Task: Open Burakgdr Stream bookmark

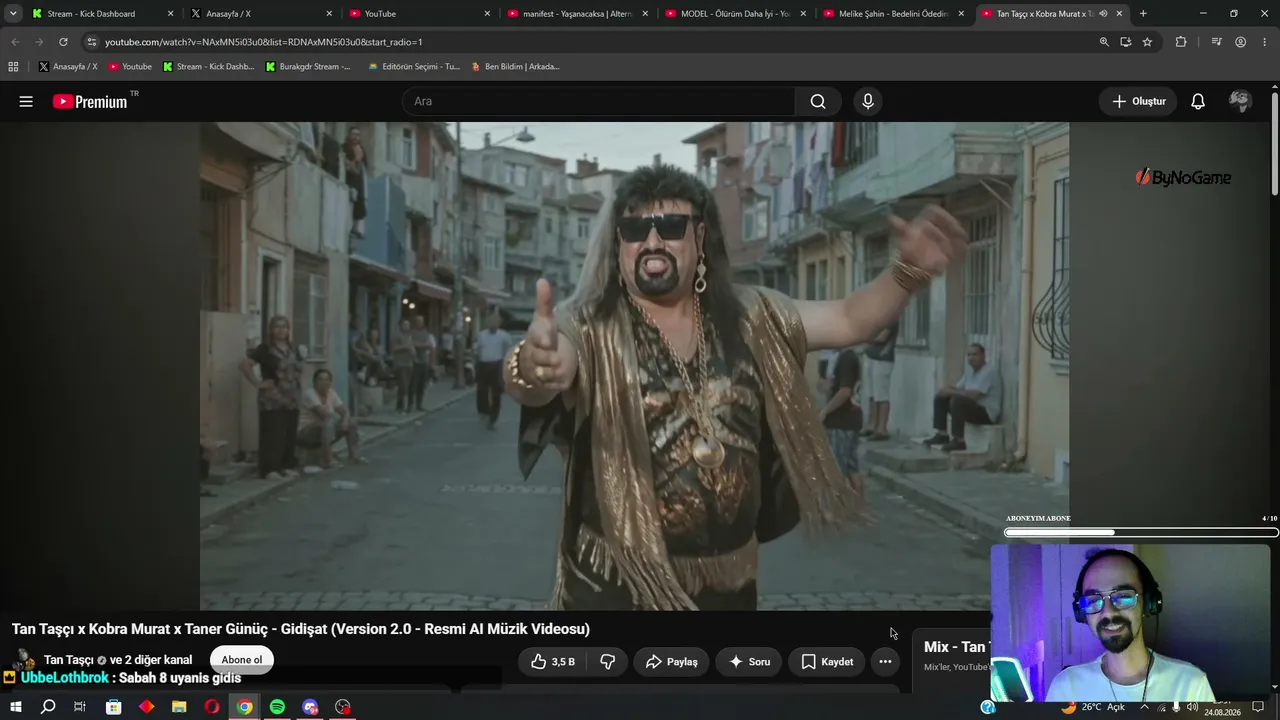Action: (308, 67)
